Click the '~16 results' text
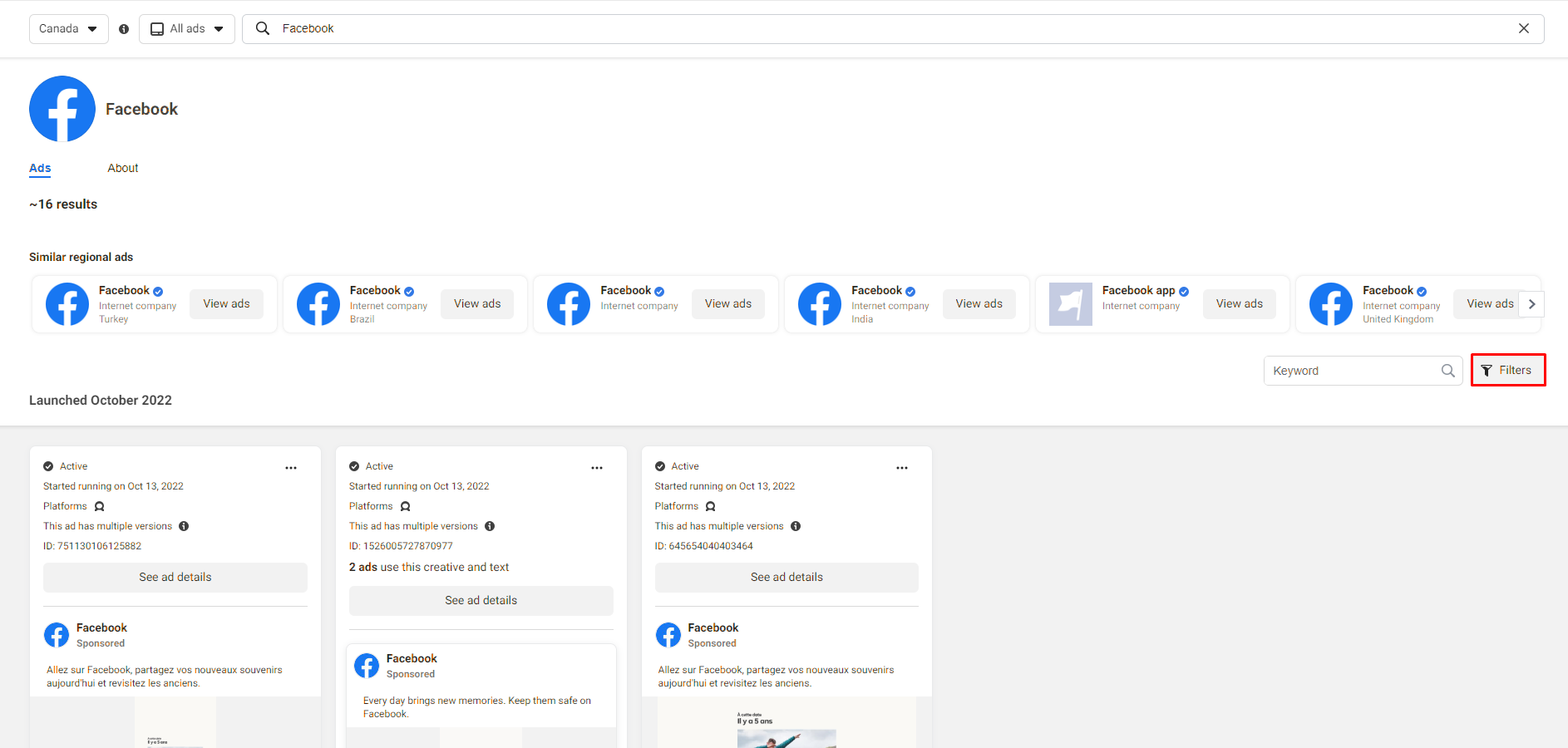 coord(63,204)
